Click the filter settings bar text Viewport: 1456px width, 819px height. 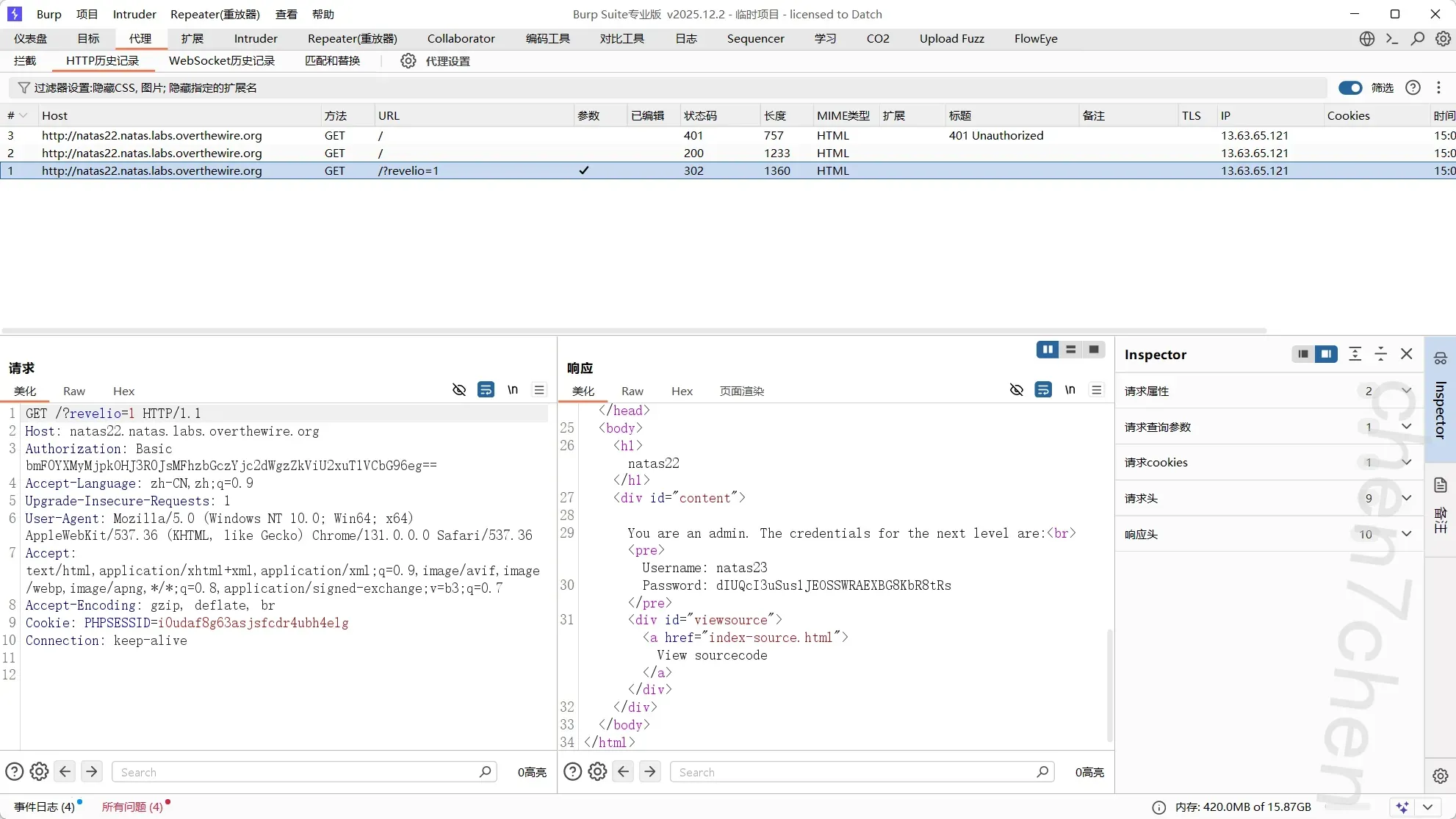[145, 88]
